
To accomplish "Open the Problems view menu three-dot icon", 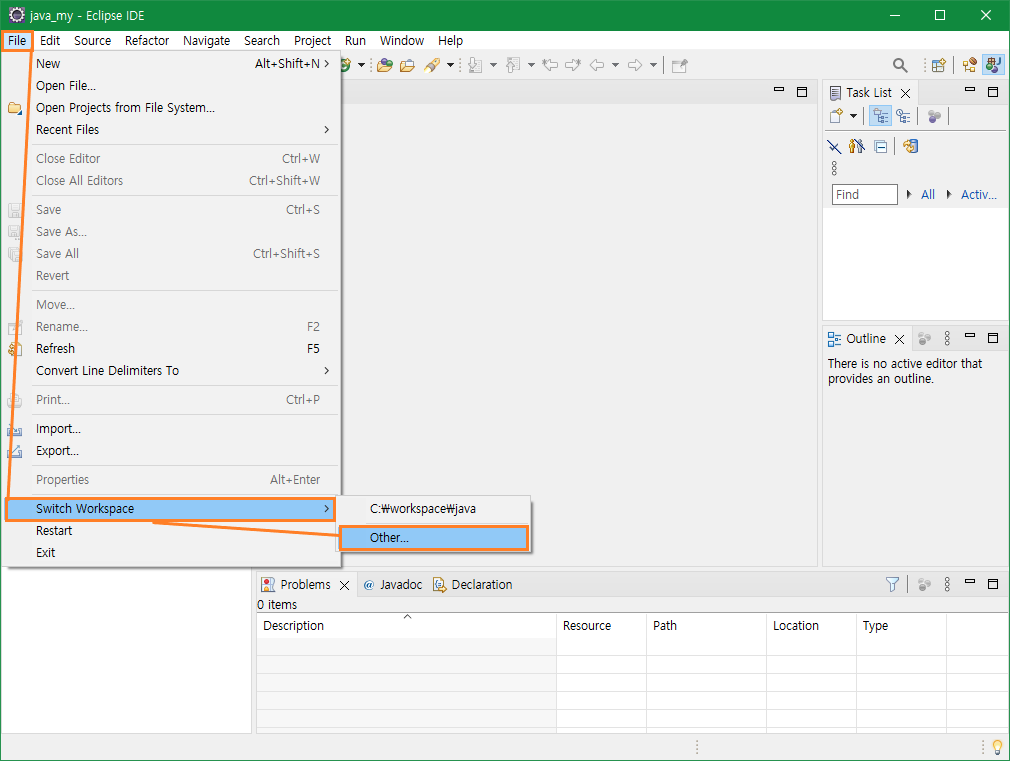I will click(x=947, y=584).
